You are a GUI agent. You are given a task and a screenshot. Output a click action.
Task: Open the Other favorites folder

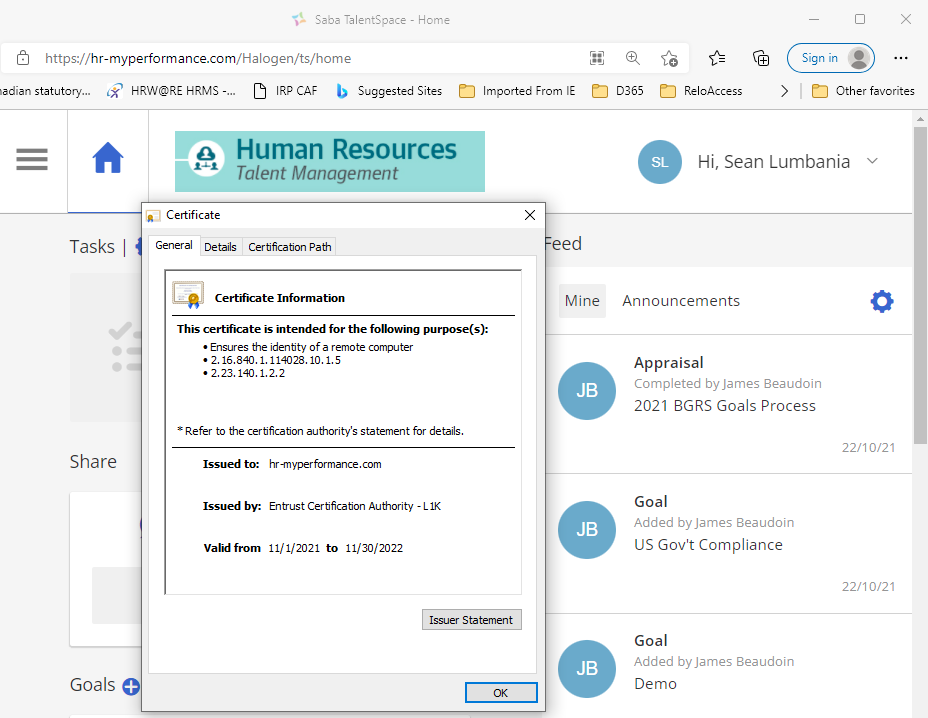tap(863, 91)
